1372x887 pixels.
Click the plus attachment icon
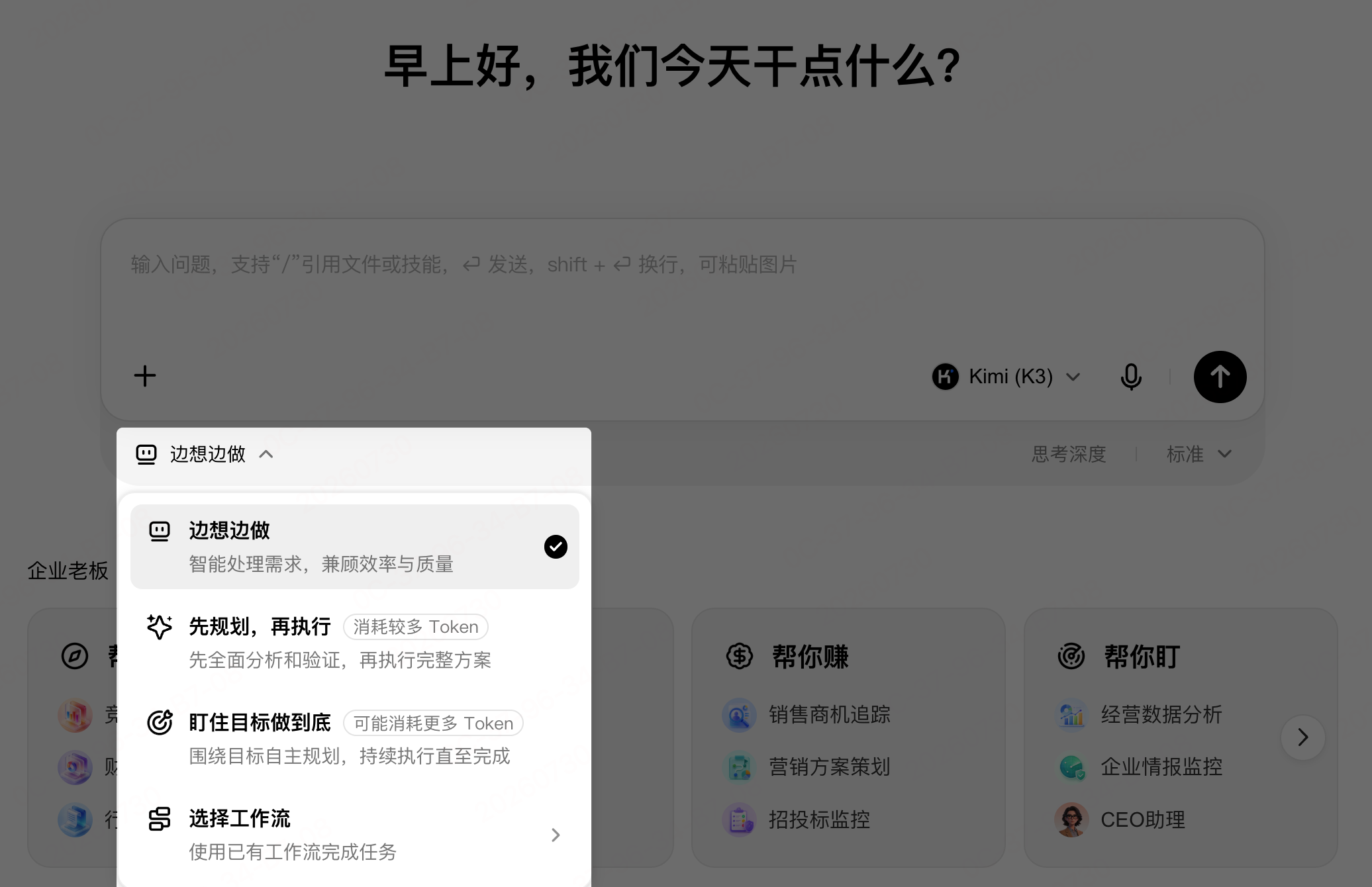pyautogui.click(x=145, y=376)
